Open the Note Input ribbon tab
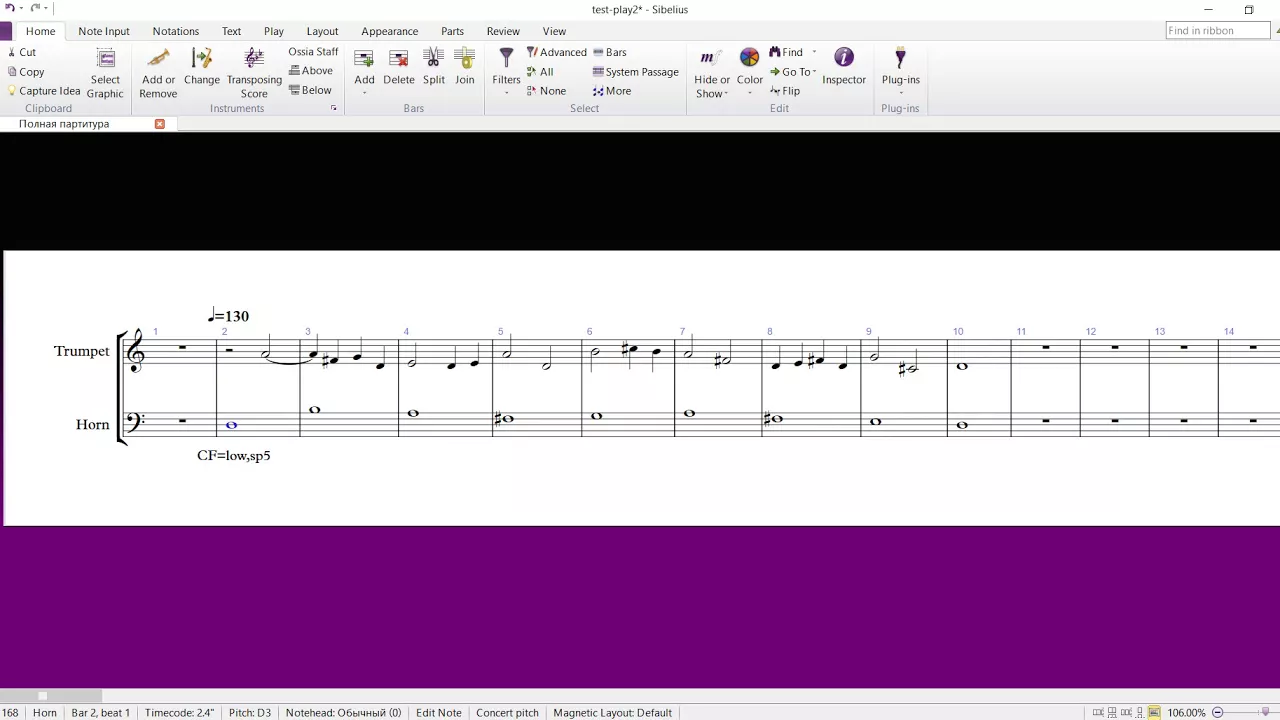 pyautogui.click(x=104, y=31)
